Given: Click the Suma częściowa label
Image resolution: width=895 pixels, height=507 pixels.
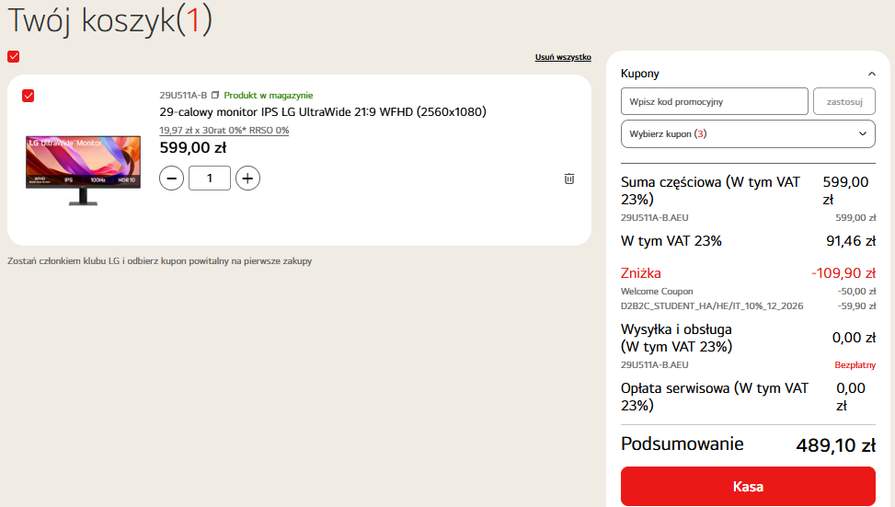Looking at the screenshot, I should click(710, 191).
